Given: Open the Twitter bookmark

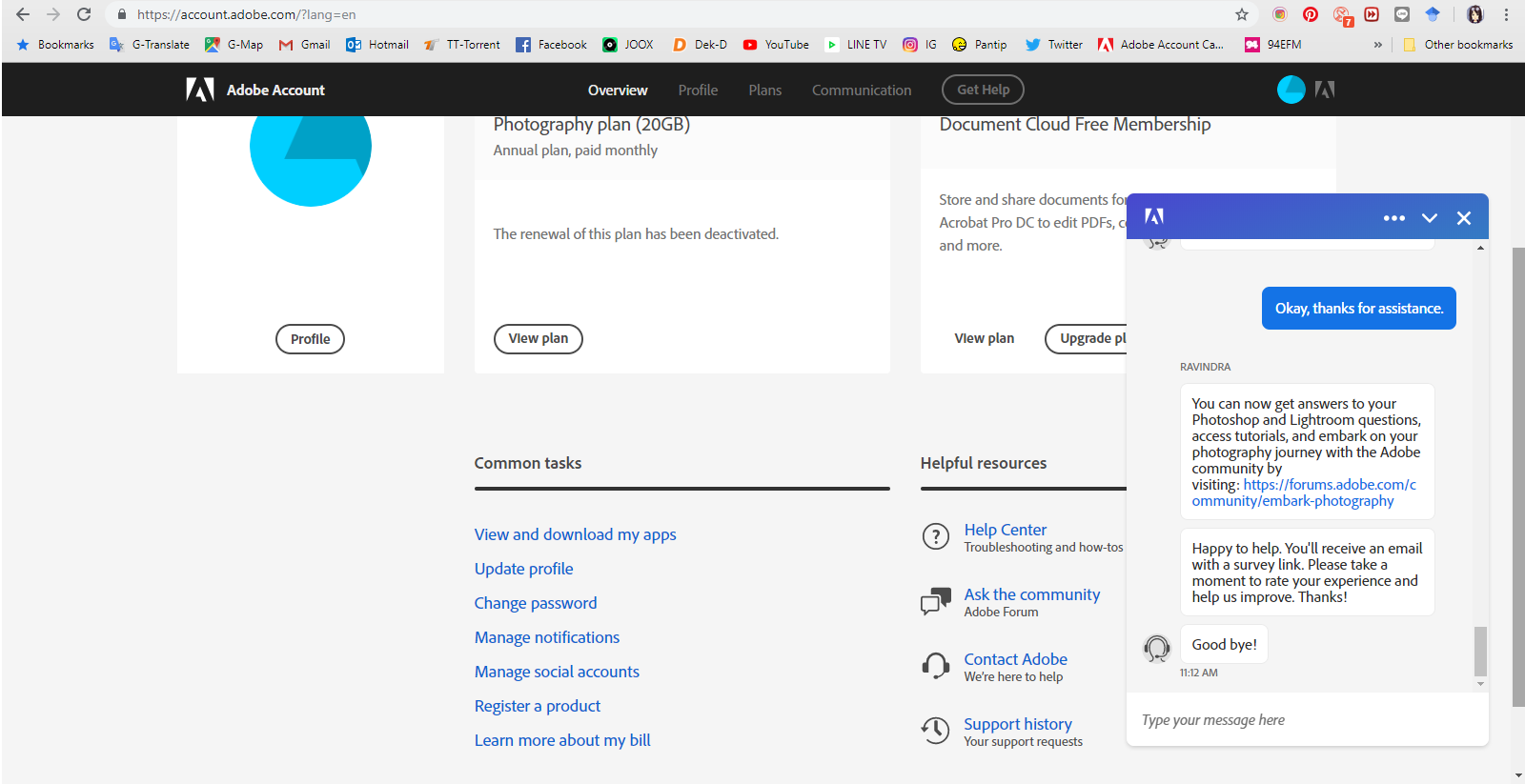Looking at the screenshot, I should coord(1054,45).
